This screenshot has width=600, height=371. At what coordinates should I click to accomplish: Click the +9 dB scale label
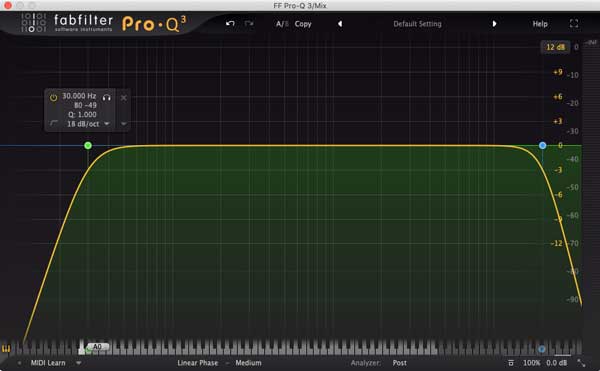pos(558,72)
